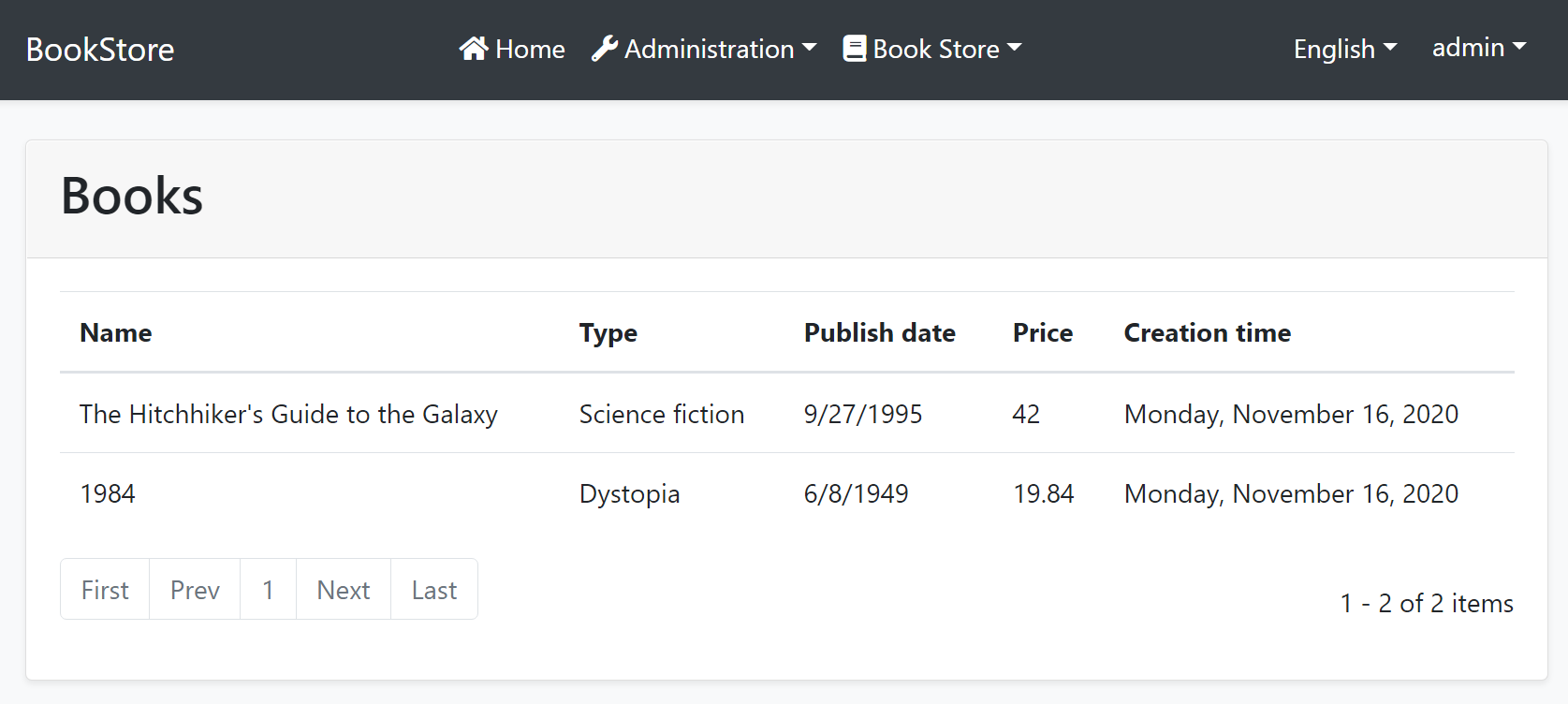Viewport: 1568px width, 704px height.
Task: Sort the table by Price
Action: tap(1042, 333)
